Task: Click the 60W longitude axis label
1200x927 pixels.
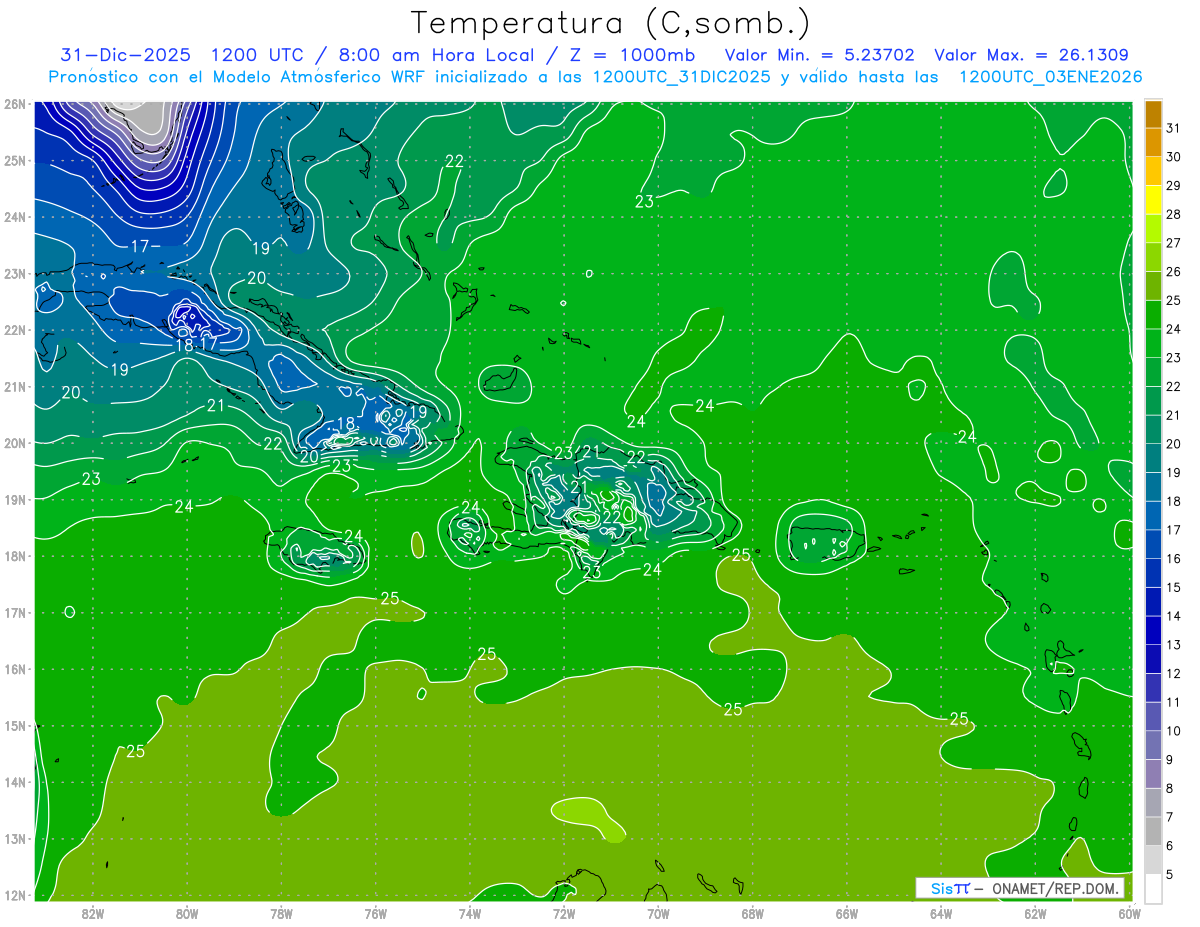Action: point(1130,912)
